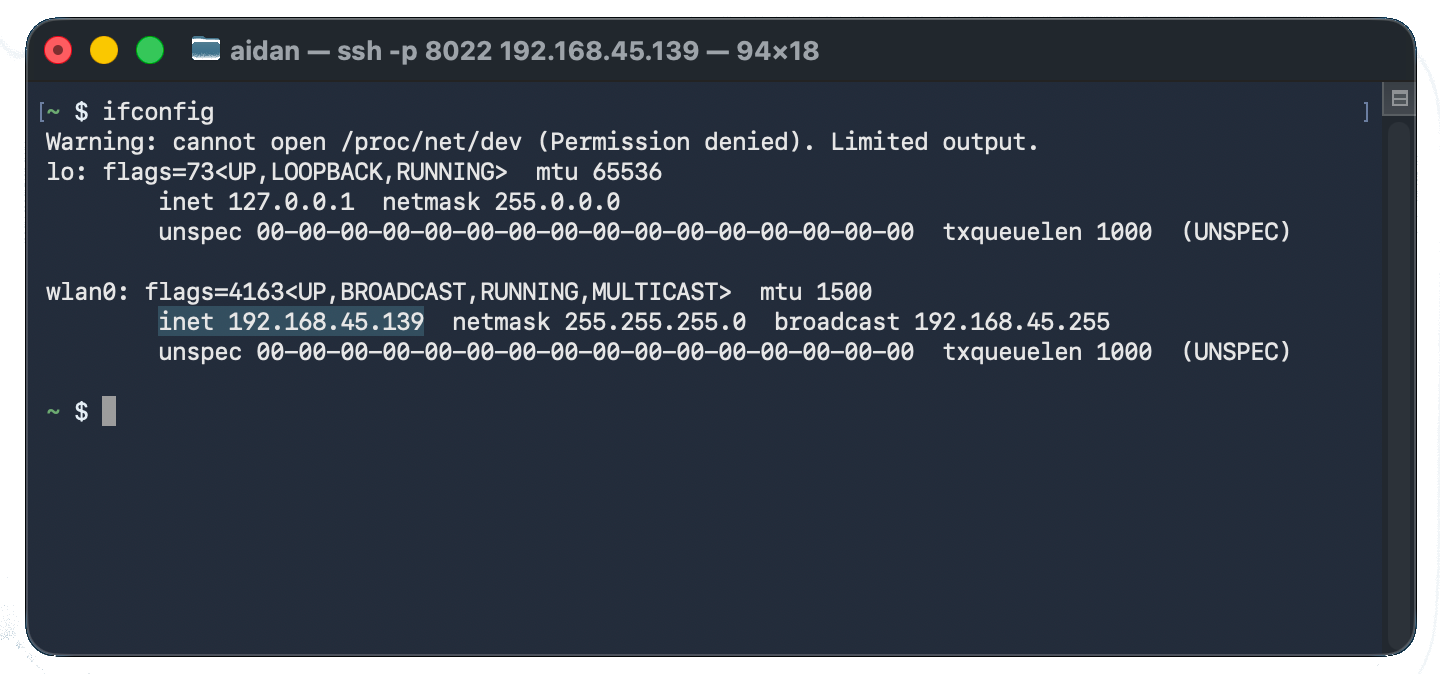Click the folder proxy icon in the title bar
Screen dimensions: 1440x674
(206, 48)
